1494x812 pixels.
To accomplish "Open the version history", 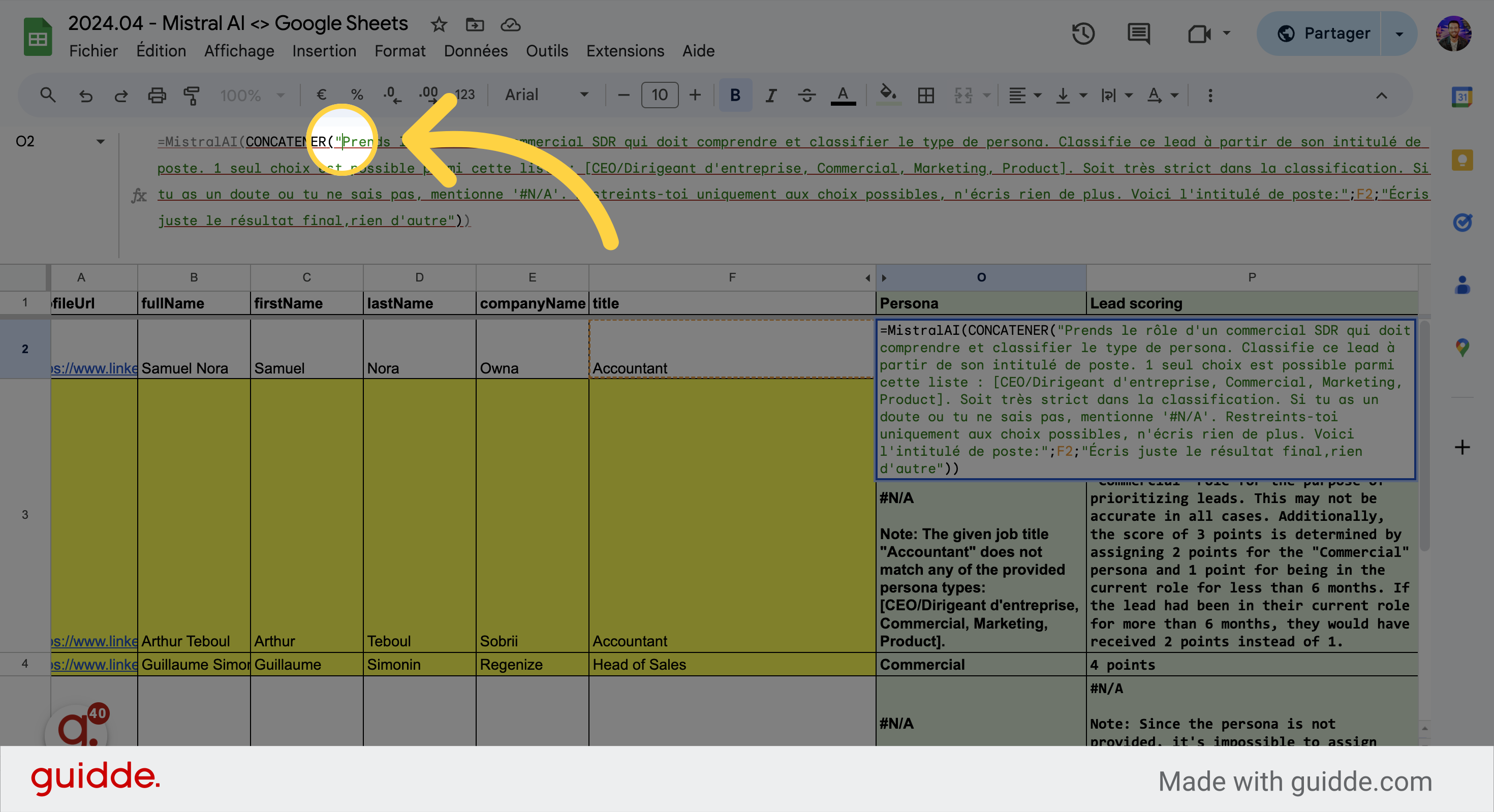I will 1084,34.
